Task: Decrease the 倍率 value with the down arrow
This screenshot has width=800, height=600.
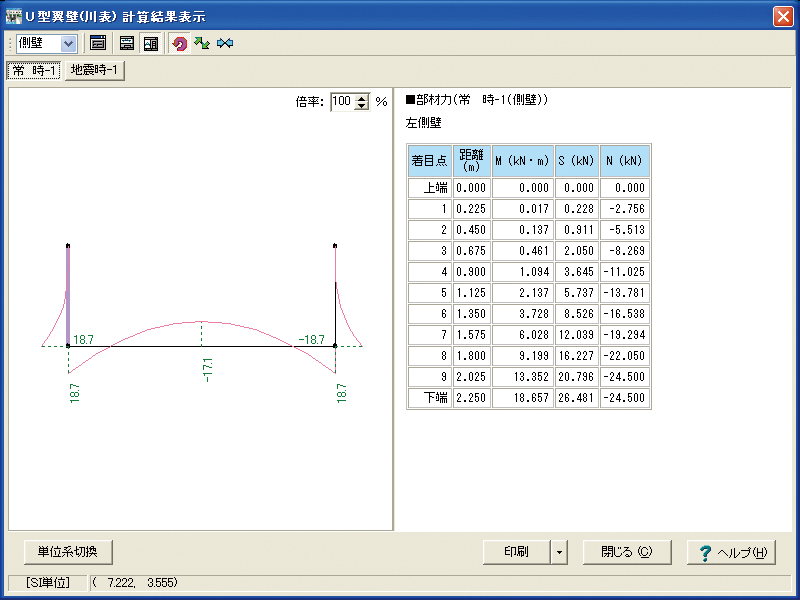Action: [x=362, y=106]
